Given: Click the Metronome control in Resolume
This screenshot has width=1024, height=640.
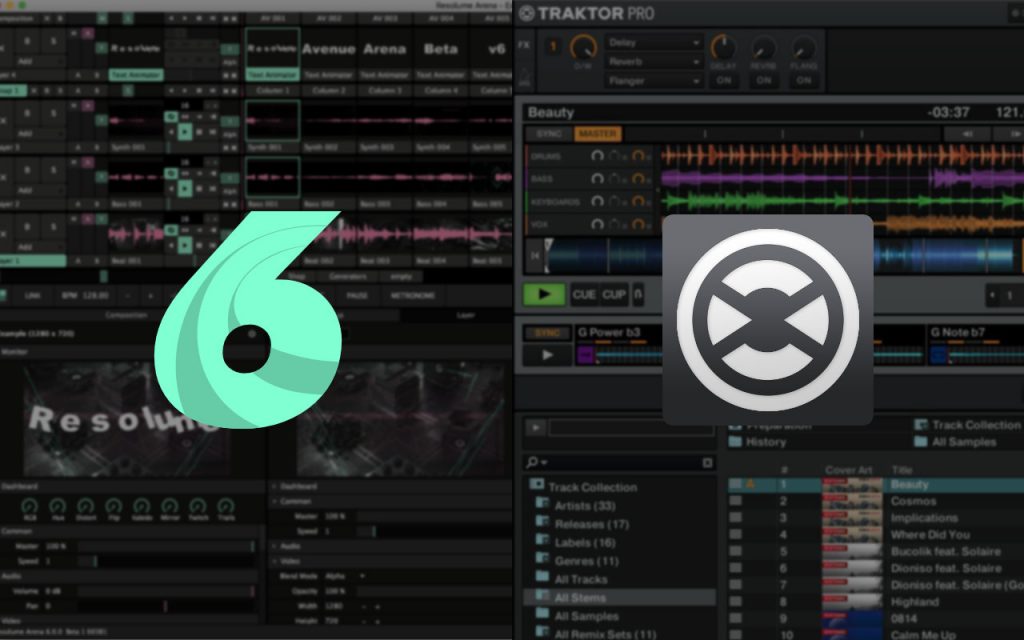Looking at the screenshot, I should tap(411, 296).
